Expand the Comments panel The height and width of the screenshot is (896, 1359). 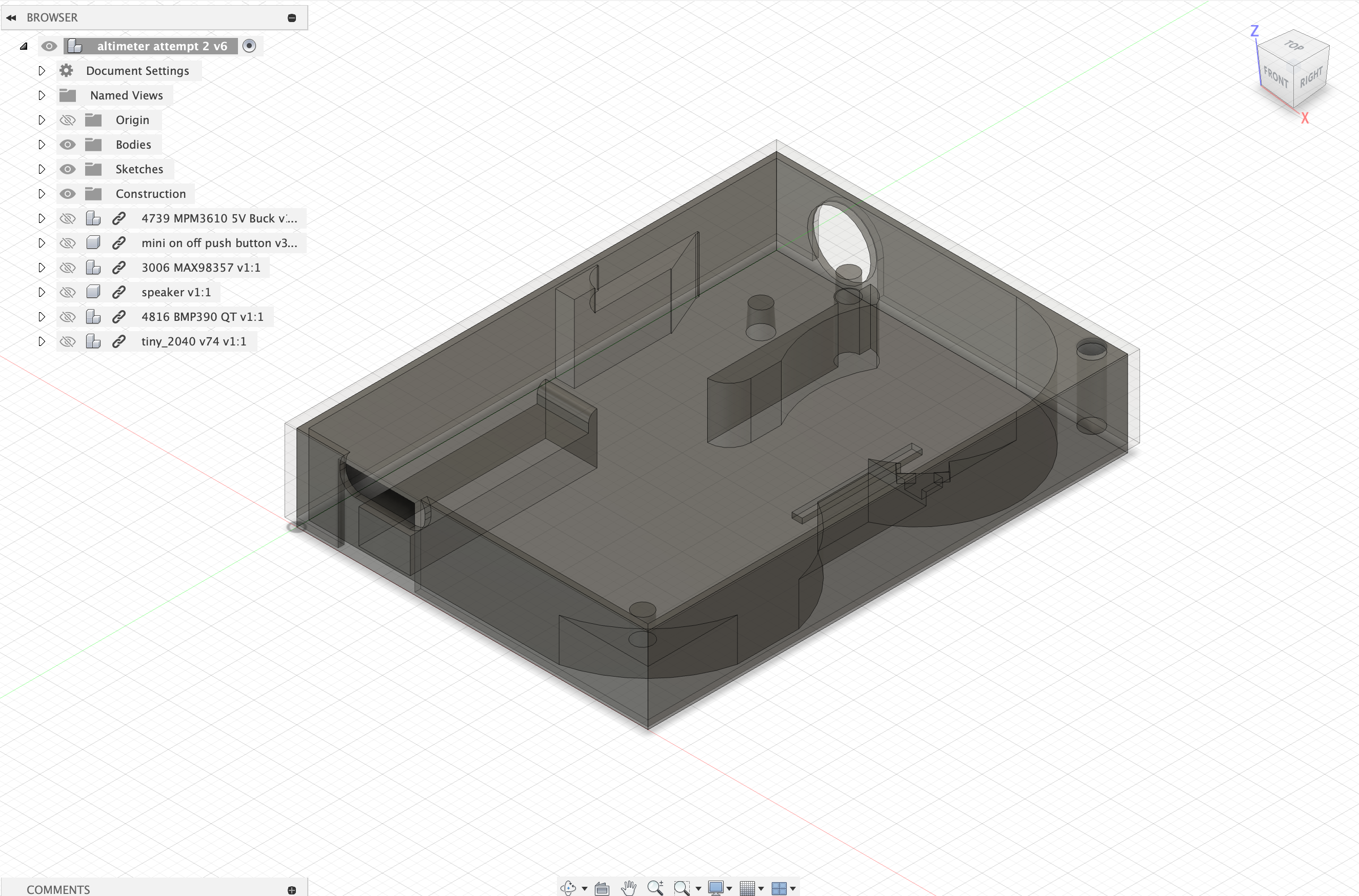coord(292,890)
